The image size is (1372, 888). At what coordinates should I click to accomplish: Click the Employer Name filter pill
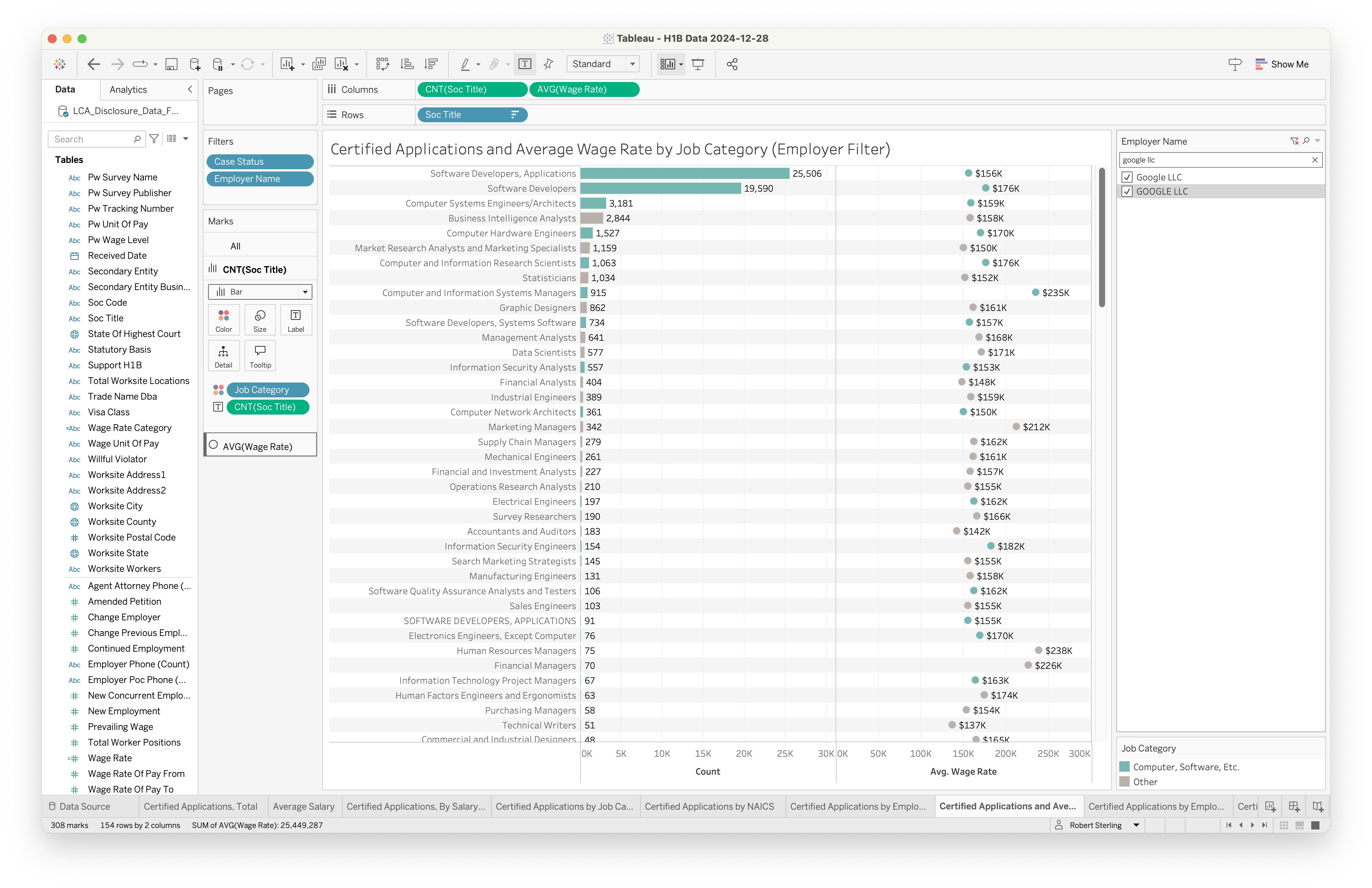tap(260, 179)
